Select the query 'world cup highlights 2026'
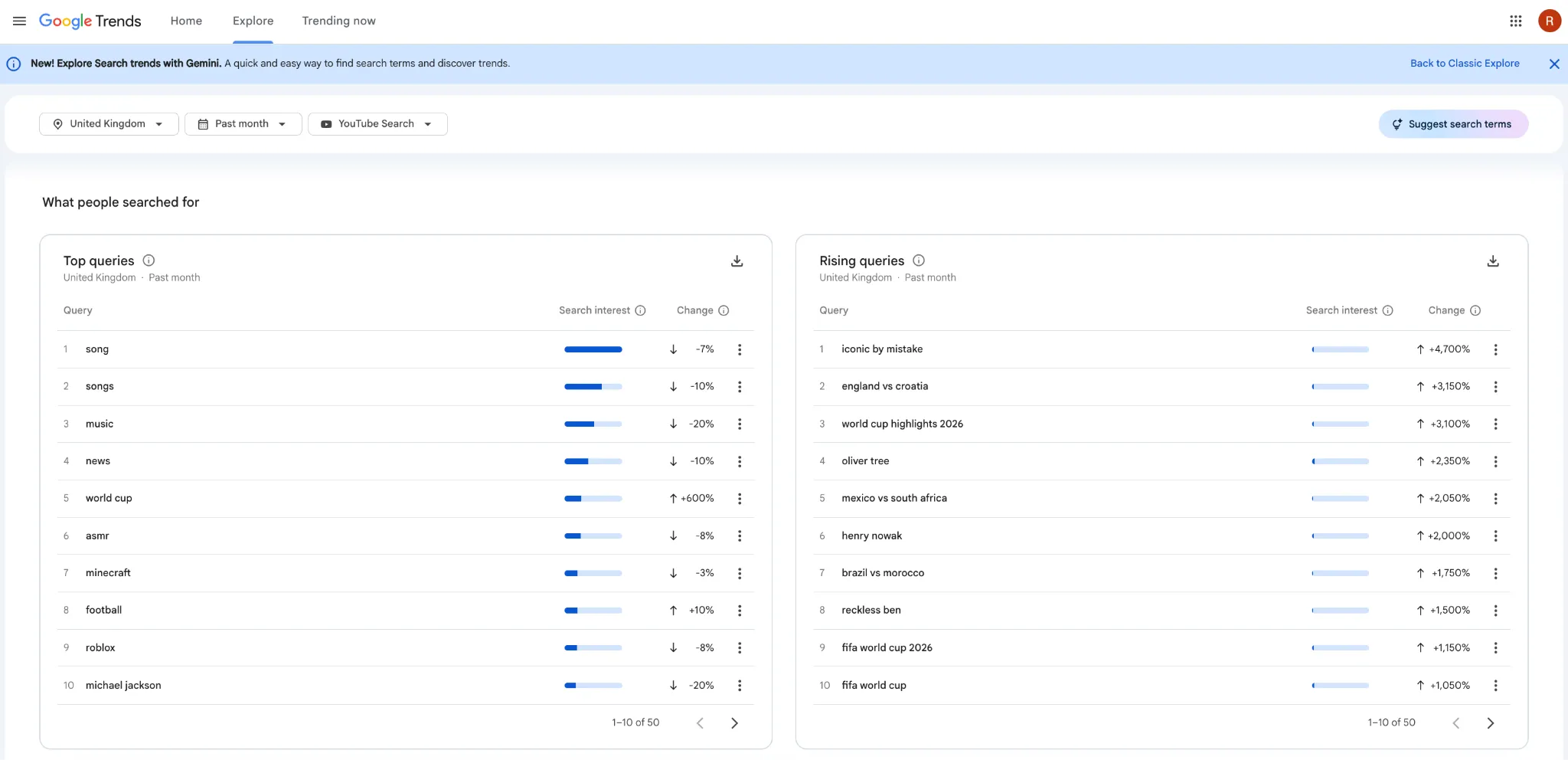1568x760 pixels. pos(902,424)
